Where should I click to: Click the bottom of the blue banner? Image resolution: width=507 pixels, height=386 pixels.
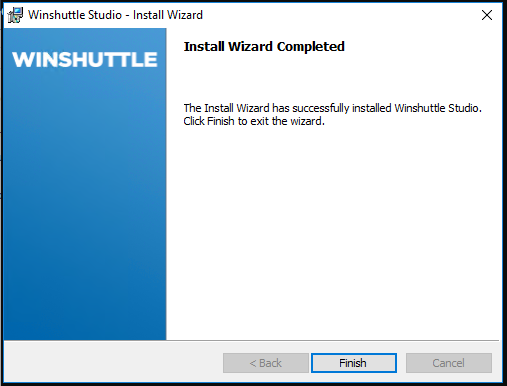(x=85, y=328)
